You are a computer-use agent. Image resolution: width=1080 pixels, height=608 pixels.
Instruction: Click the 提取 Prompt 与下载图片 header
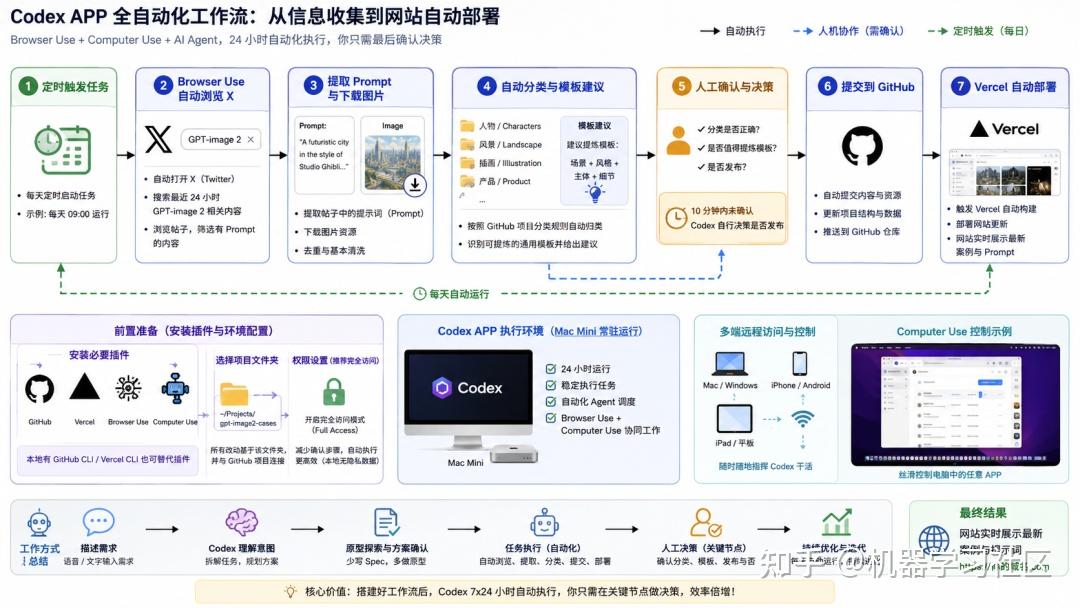[360, 89]
